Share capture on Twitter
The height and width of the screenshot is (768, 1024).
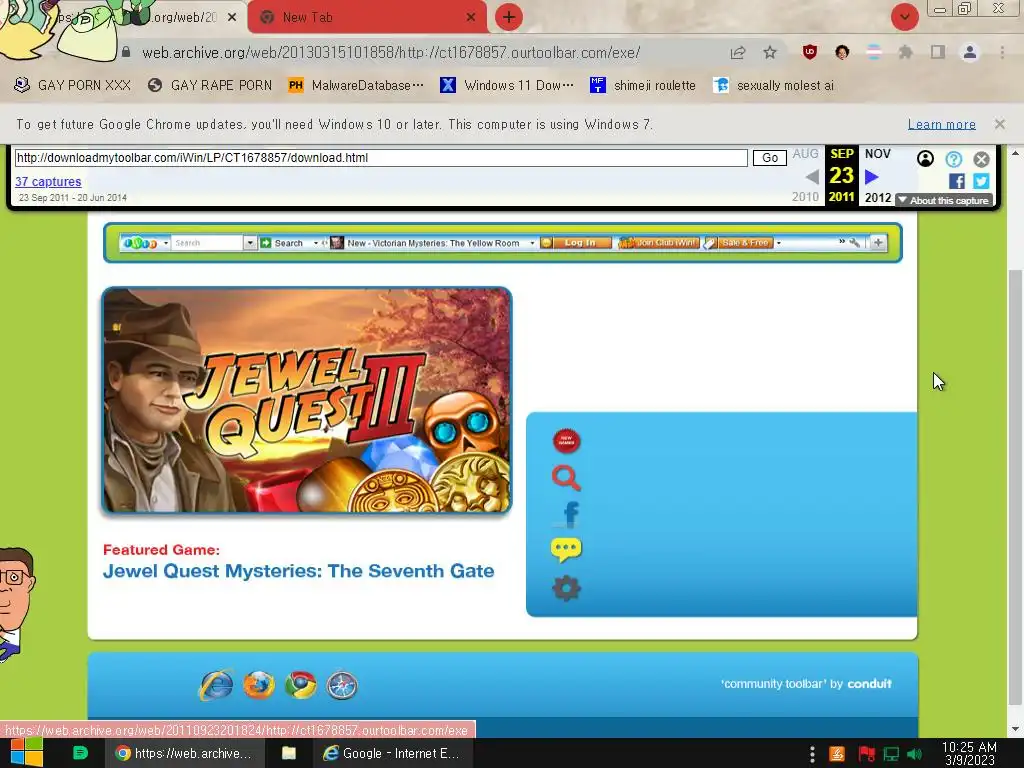[981, 182]
